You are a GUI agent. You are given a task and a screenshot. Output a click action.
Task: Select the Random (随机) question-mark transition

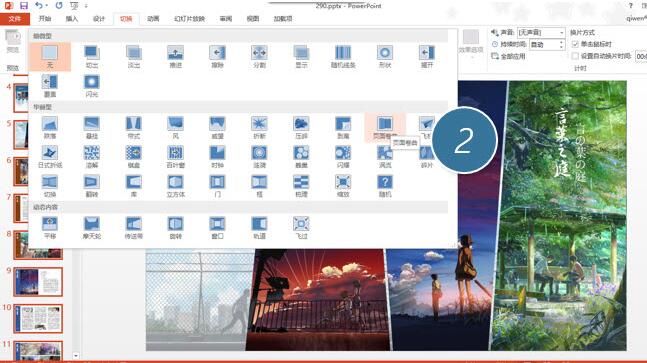(x=385, y=186)
